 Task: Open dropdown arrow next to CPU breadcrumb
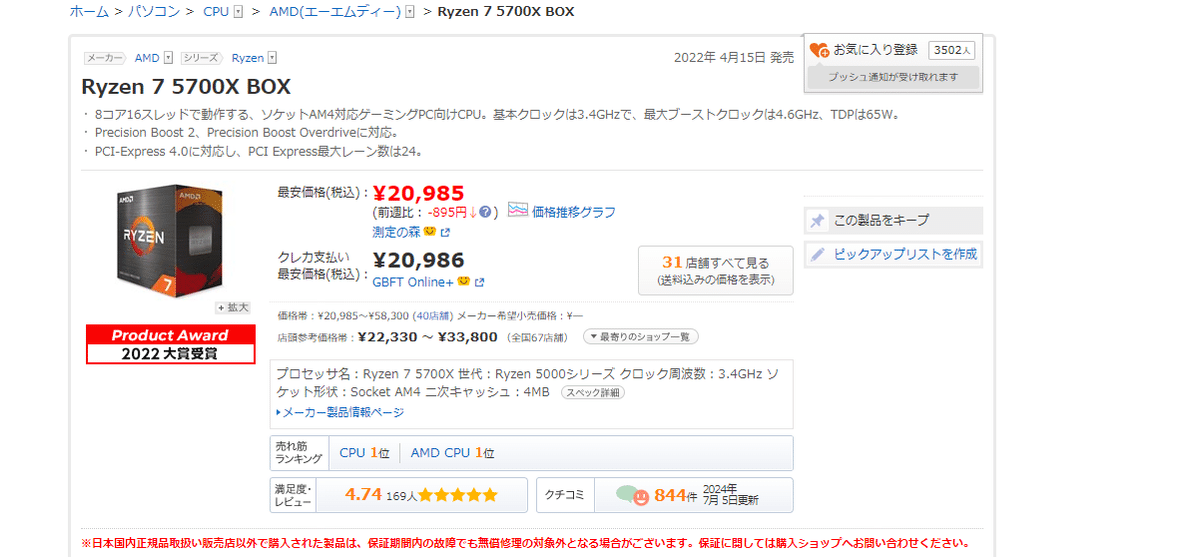pyautogui.click(x=238, y=12)
